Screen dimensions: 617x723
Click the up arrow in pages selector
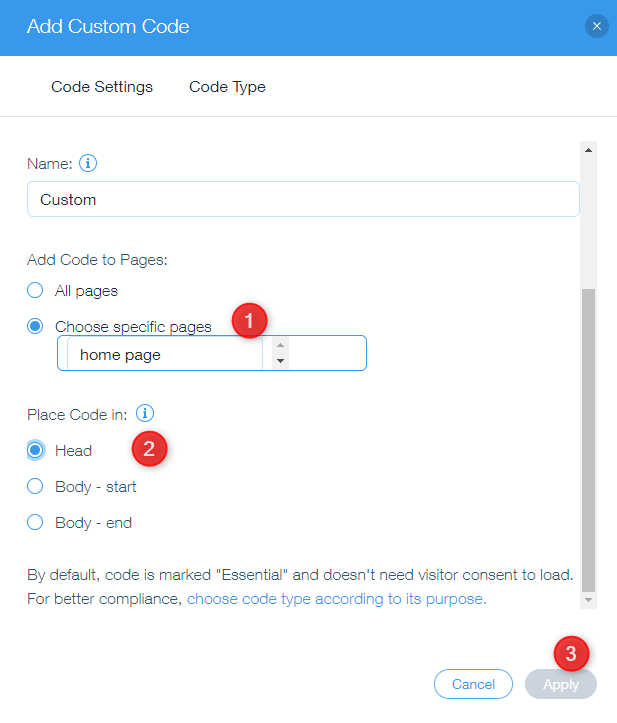pos(280,345)
